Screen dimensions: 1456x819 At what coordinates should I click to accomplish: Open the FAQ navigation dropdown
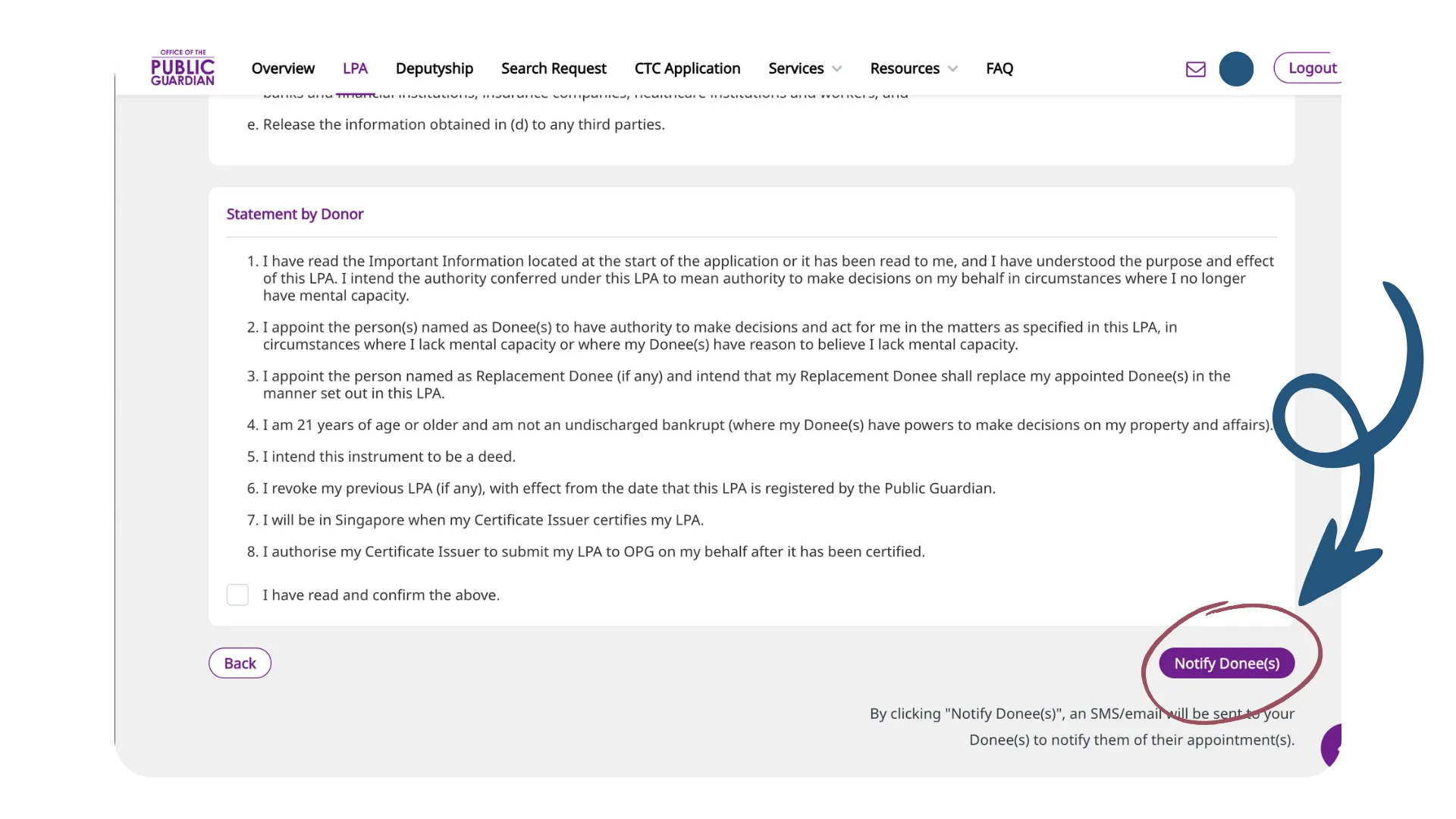pyautogui.click(x=999, y=68)
